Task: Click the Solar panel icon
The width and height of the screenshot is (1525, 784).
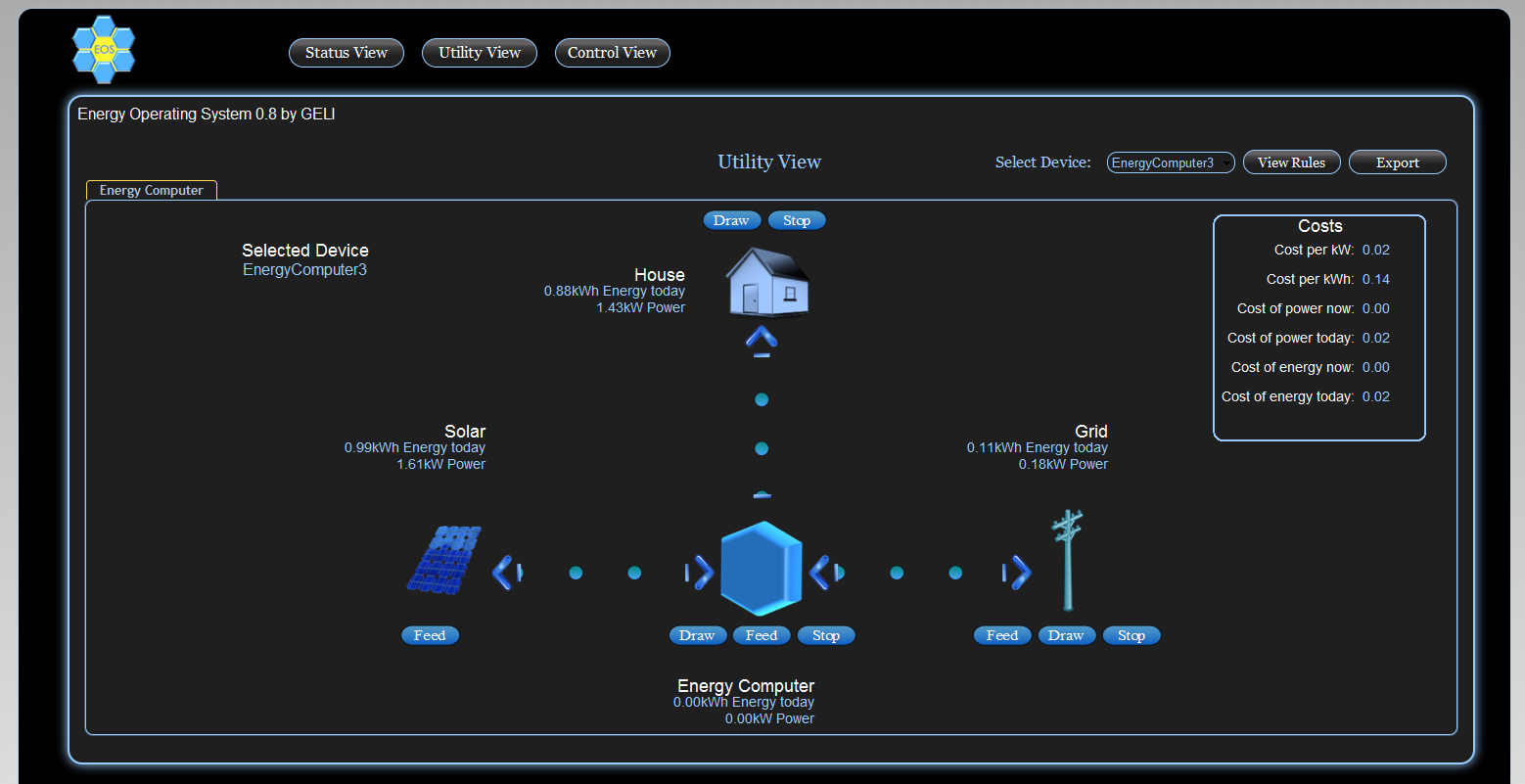Action: [443, 561]
